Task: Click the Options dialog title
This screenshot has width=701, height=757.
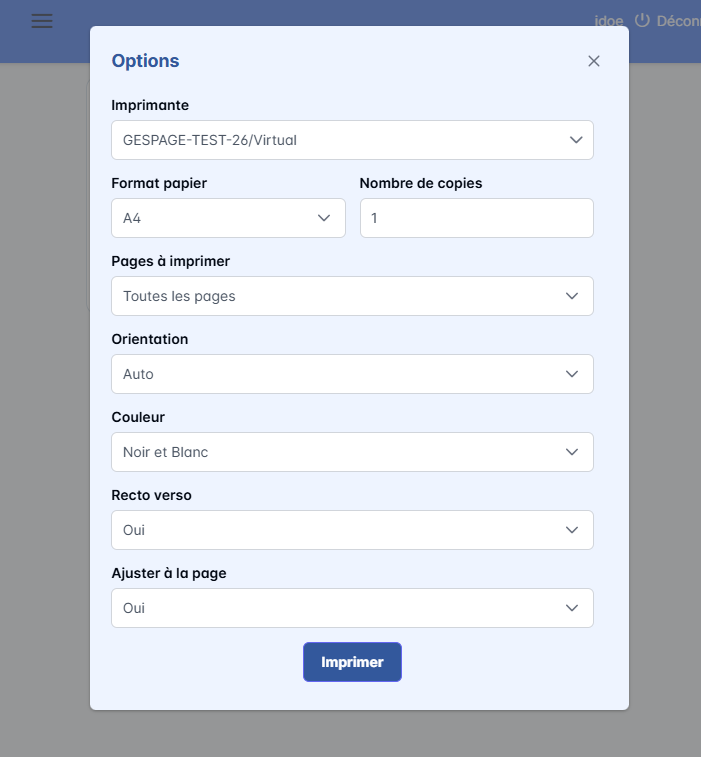Action: [x=145, y=61]
